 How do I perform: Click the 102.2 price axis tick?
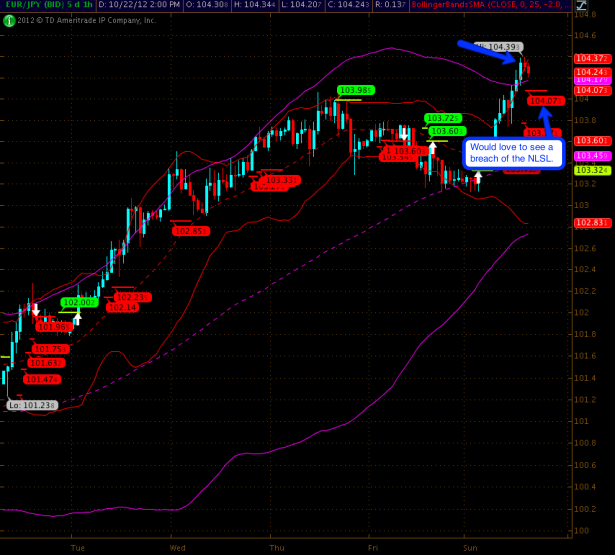[x=585, y=291]
